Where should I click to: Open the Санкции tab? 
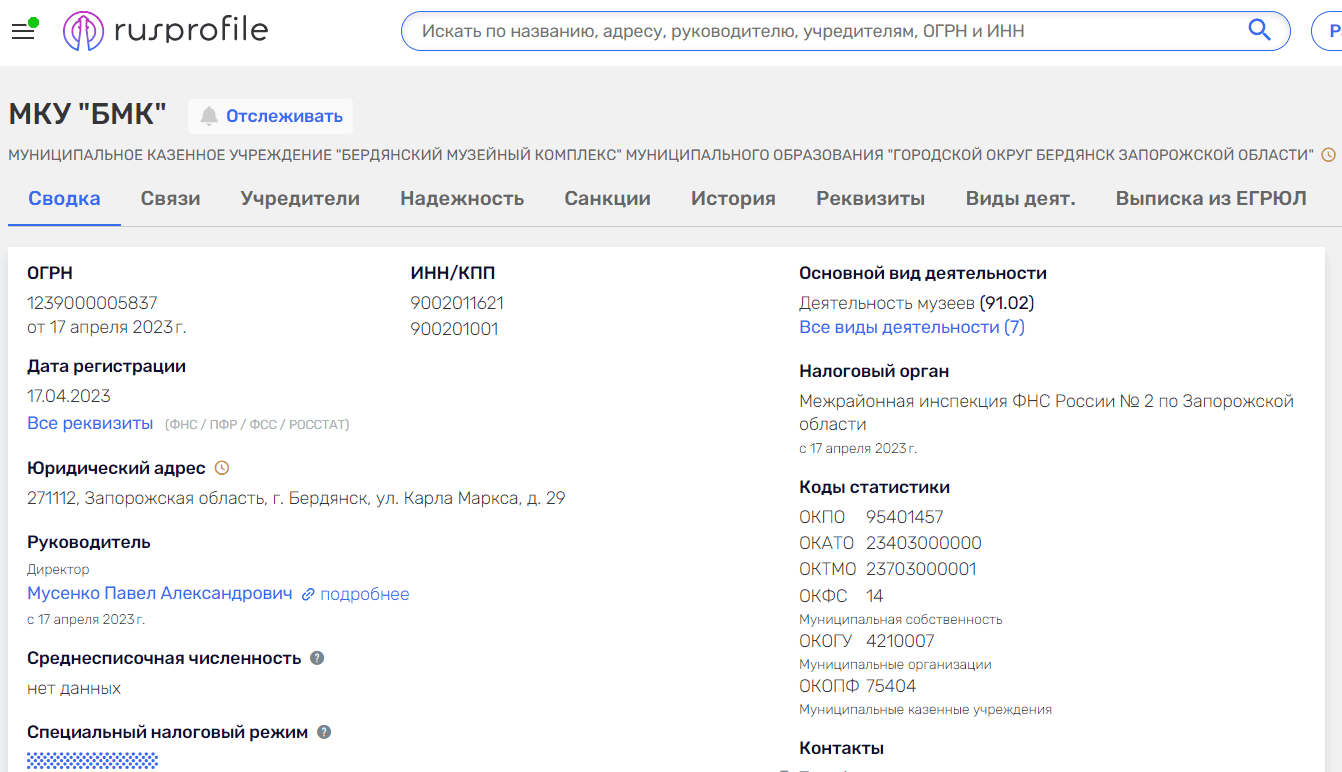[607, 198]
